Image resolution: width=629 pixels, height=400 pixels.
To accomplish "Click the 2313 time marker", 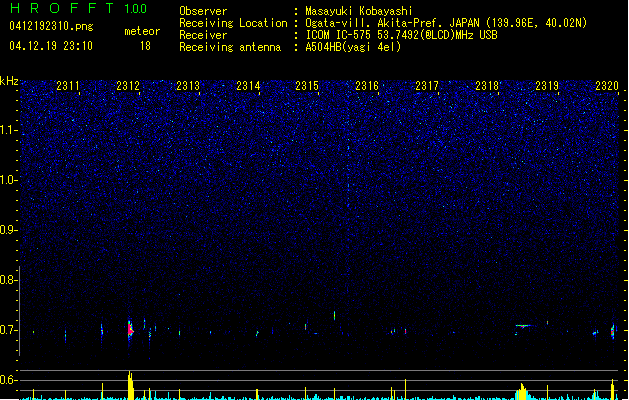I will click(188, 86).
